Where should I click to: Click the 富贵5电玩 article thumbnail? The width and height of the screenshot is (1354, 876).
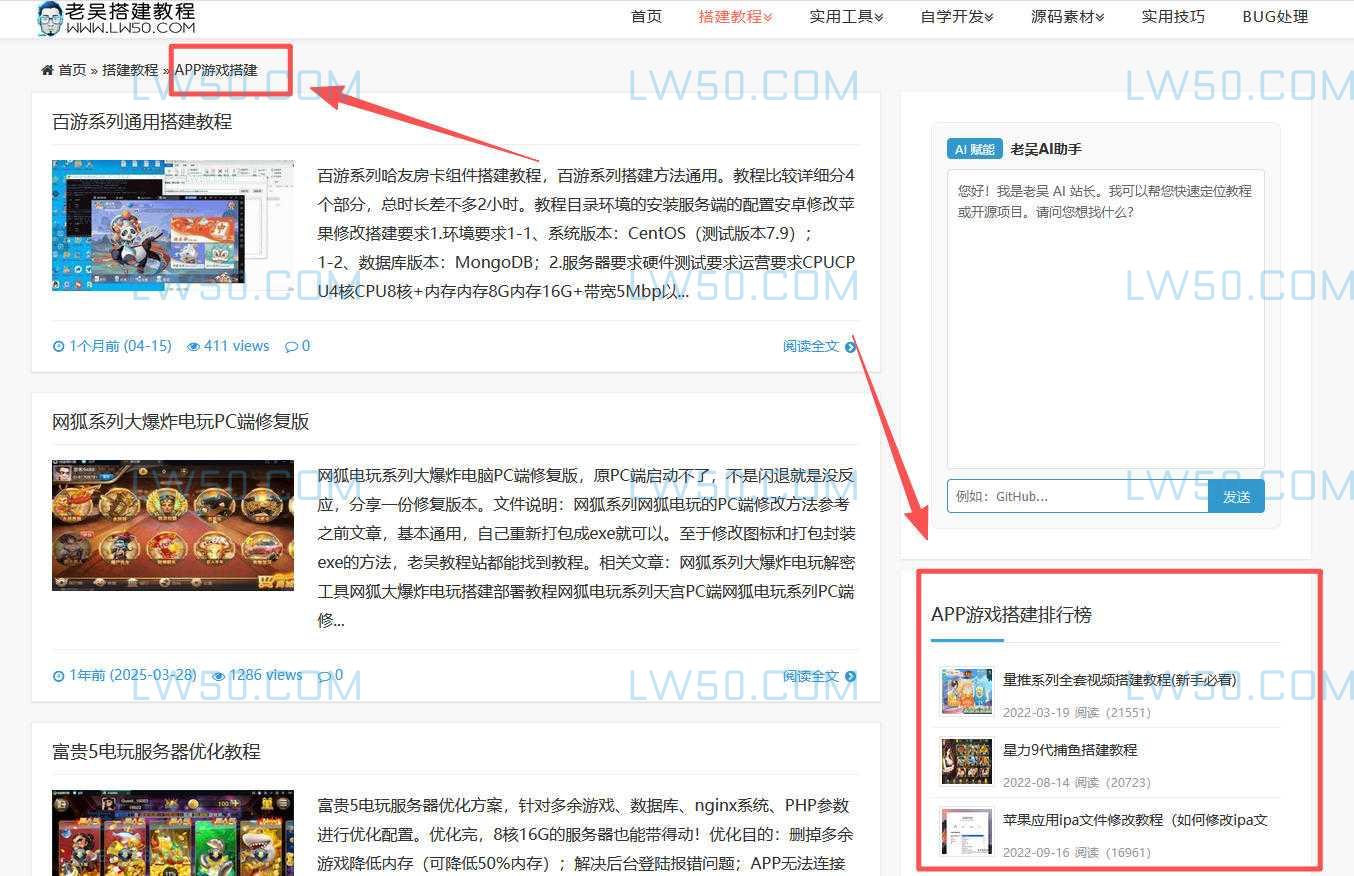click(173, 833)
